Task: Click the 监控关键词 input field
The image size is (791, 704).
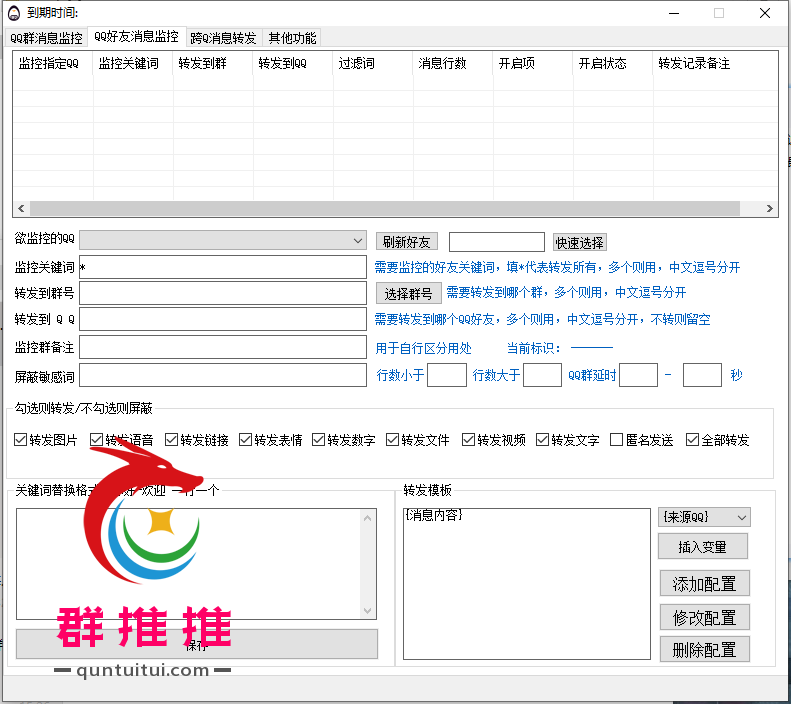Action: [x=222, y=267]
